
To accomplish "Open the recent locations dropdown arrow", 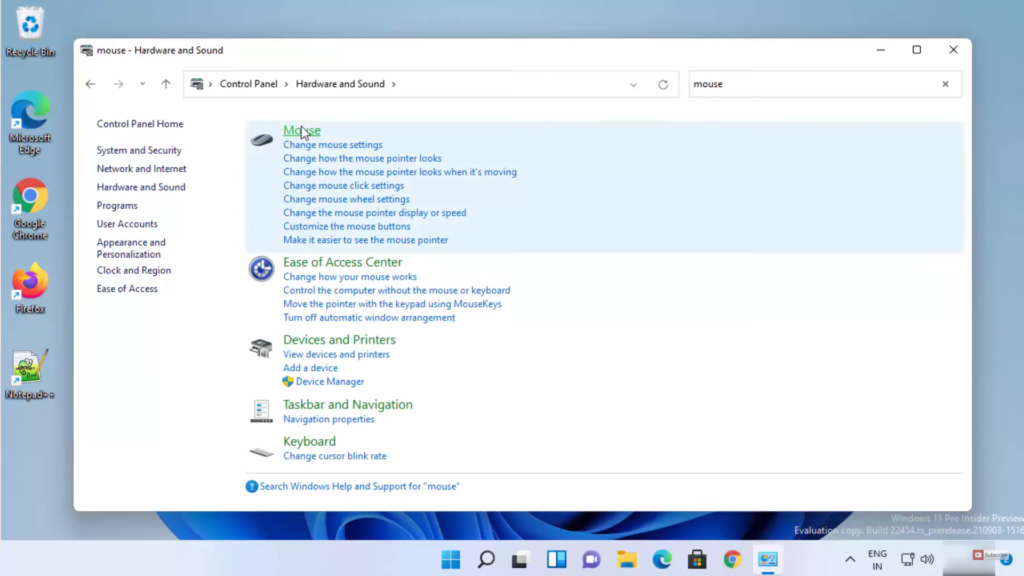I will click(142, 85).
